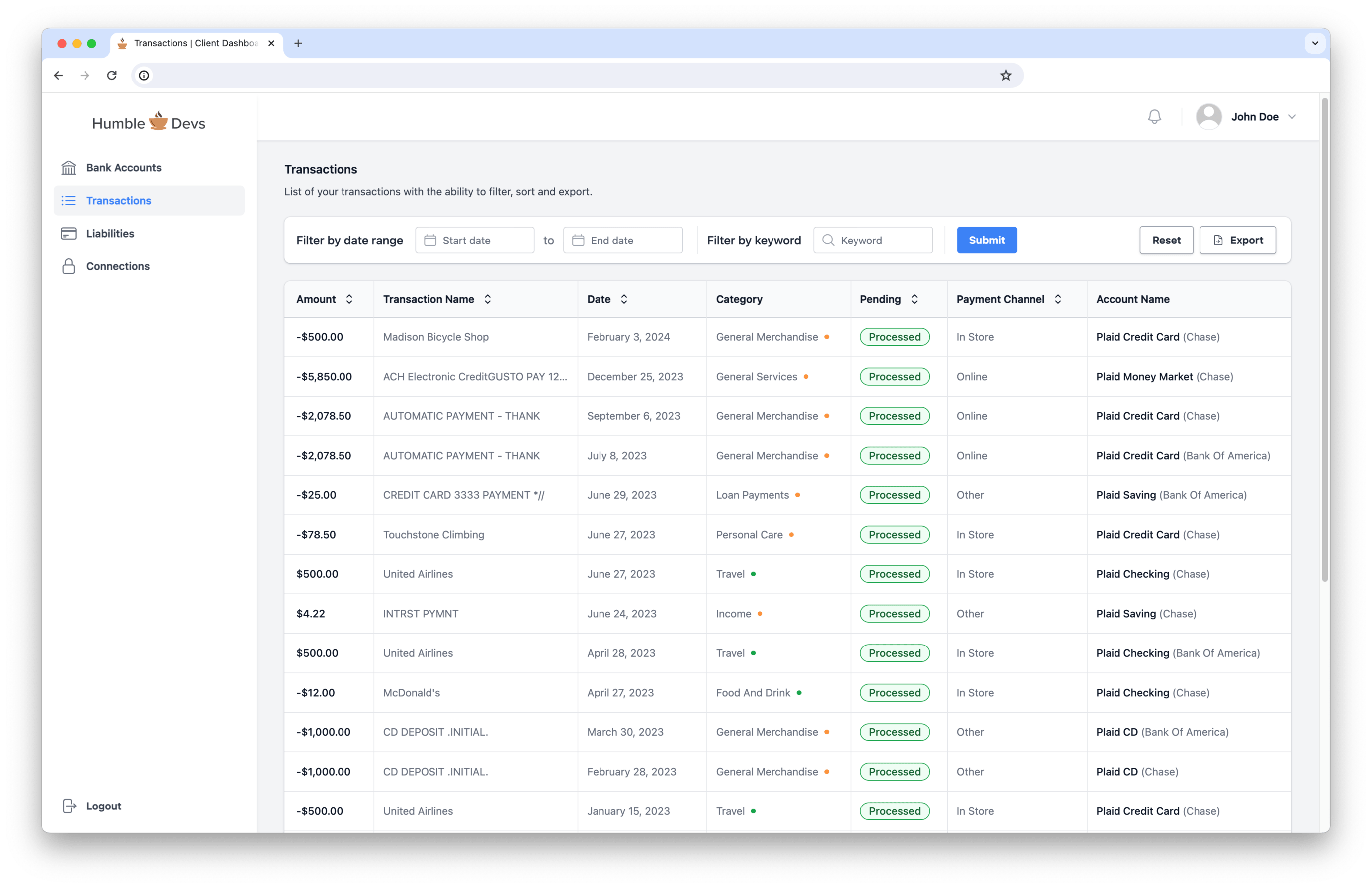1372x888 pixels.
Task: Reset the transaction filters
Action: click(x=1166, y=241)
